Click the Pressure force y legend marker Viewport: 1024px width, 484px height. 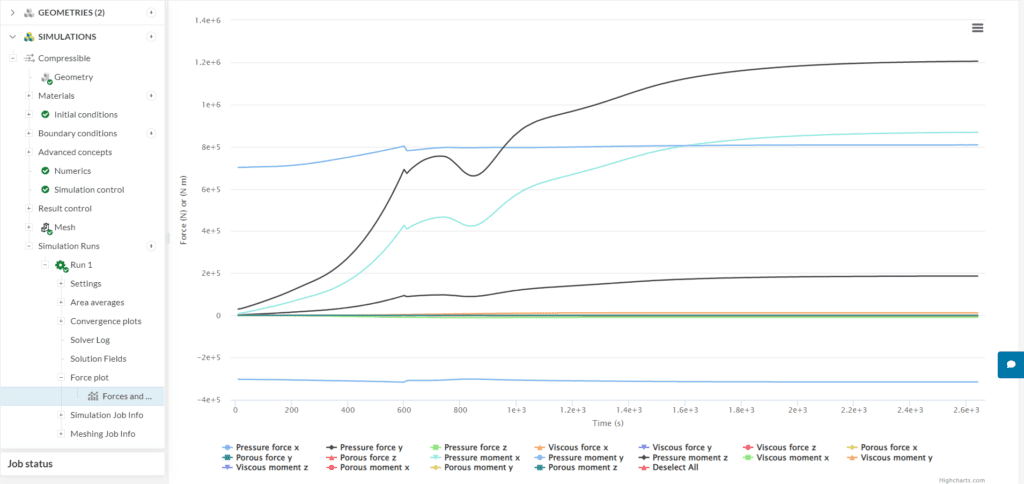click(331, 447)
